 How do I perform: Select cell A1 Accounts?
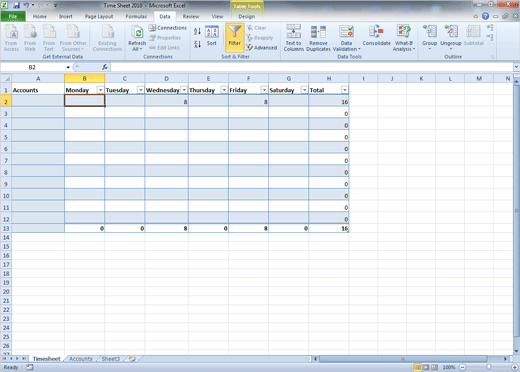point(38,90)
